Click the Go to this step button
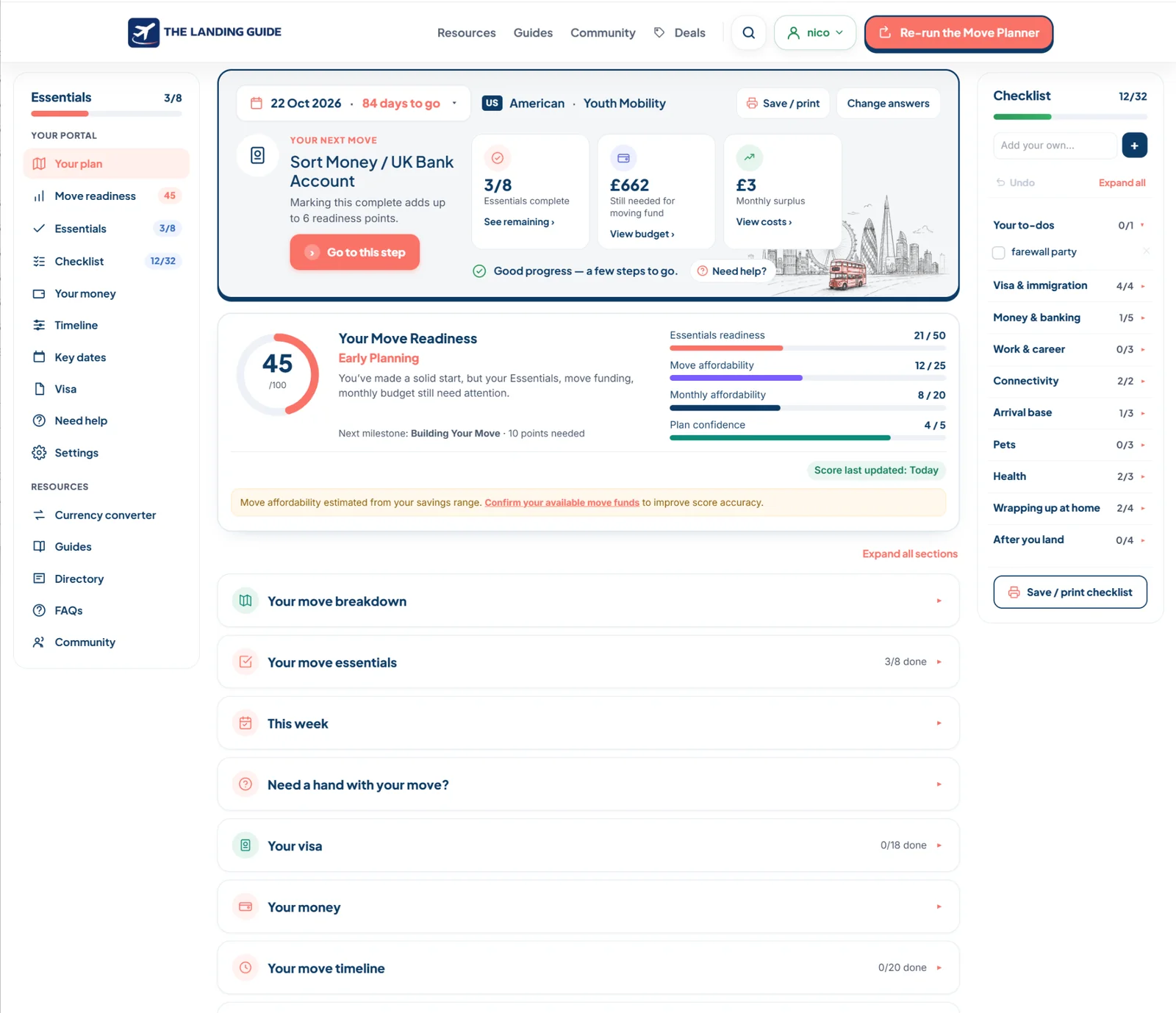The width and height of the screenshot is (1176, 1013). (354, 252)
